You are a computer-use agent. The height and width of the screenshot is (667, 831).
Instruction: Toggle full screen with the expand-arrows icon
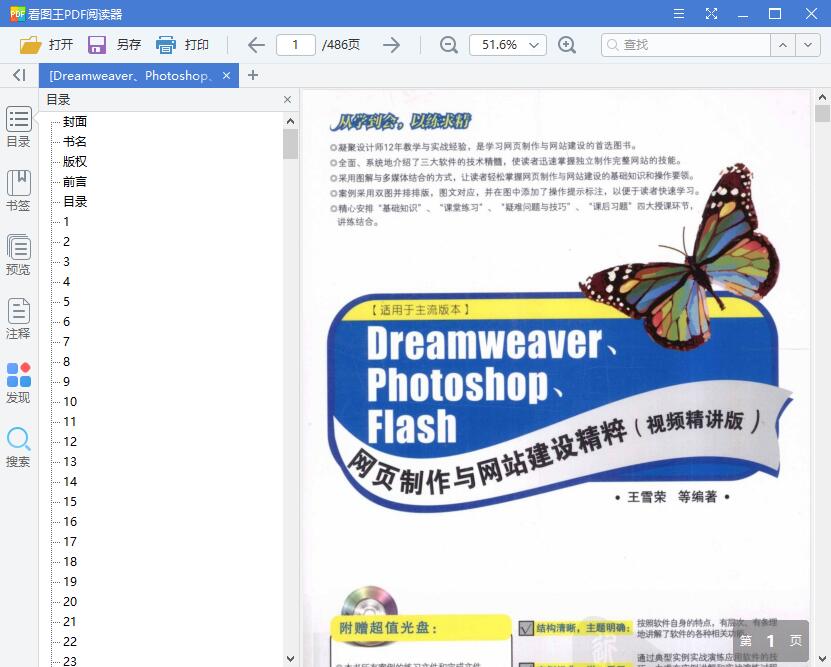click(x=711, y=14)
